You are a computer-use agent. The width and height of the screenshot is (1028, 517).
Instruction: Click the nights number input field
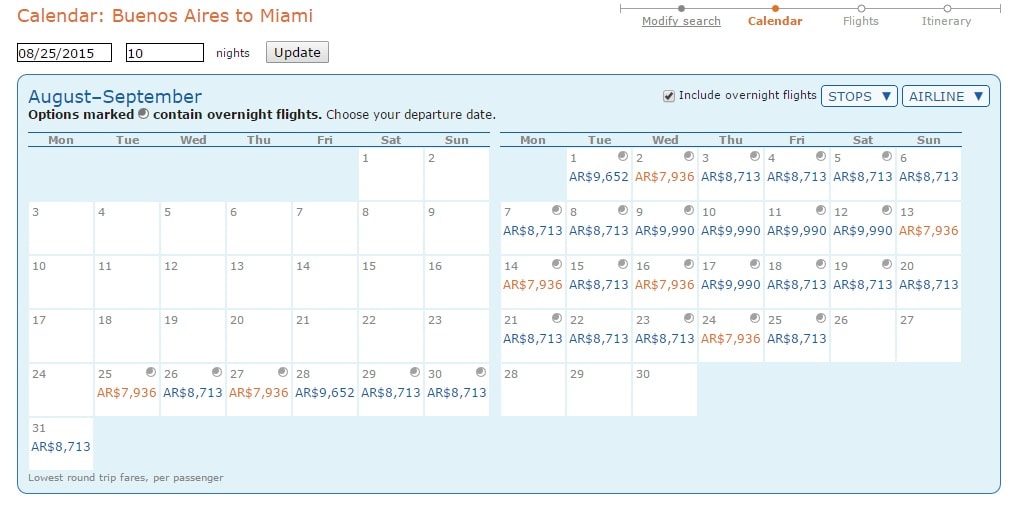point(165,53)
